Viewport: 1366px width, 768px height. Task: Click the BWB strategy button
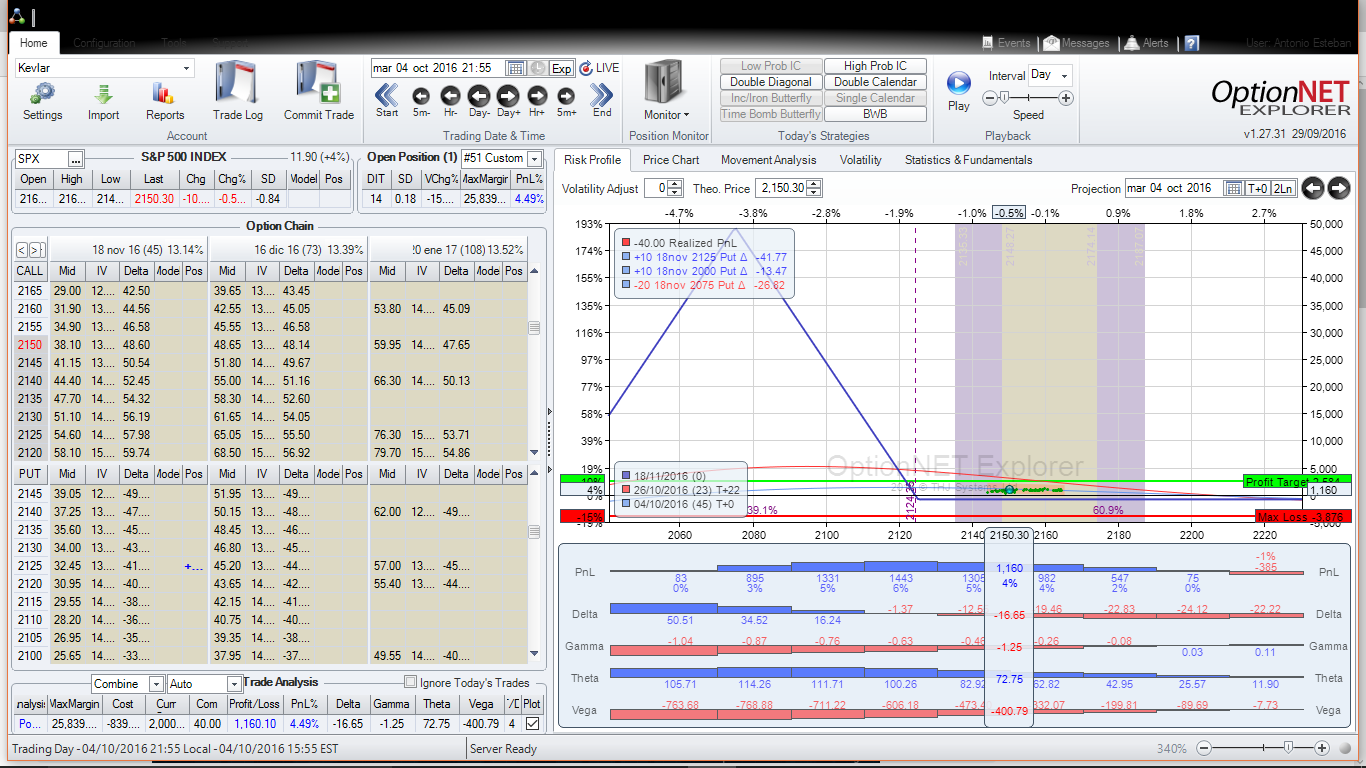tap(875, 114)
